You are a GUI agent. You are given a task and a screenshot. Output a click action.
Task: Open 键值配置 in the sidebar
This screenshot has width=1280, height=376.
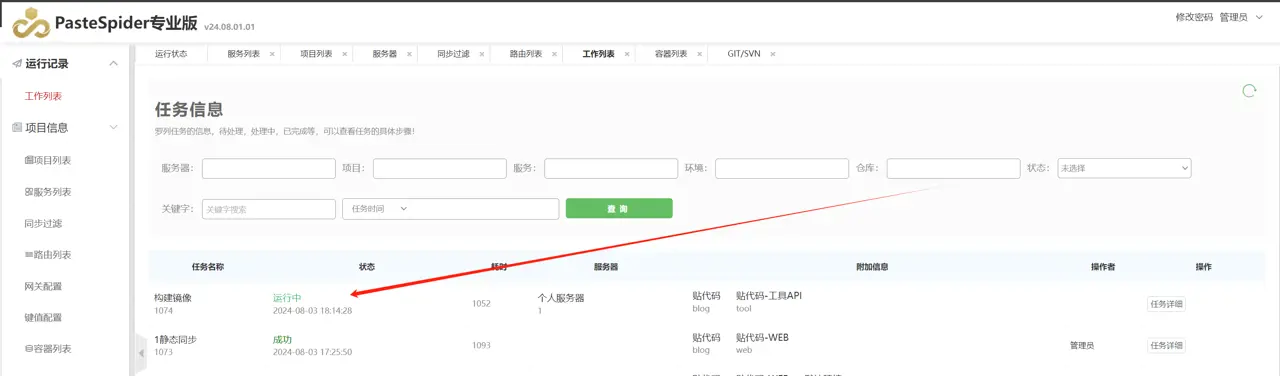[x=43, y=317]
